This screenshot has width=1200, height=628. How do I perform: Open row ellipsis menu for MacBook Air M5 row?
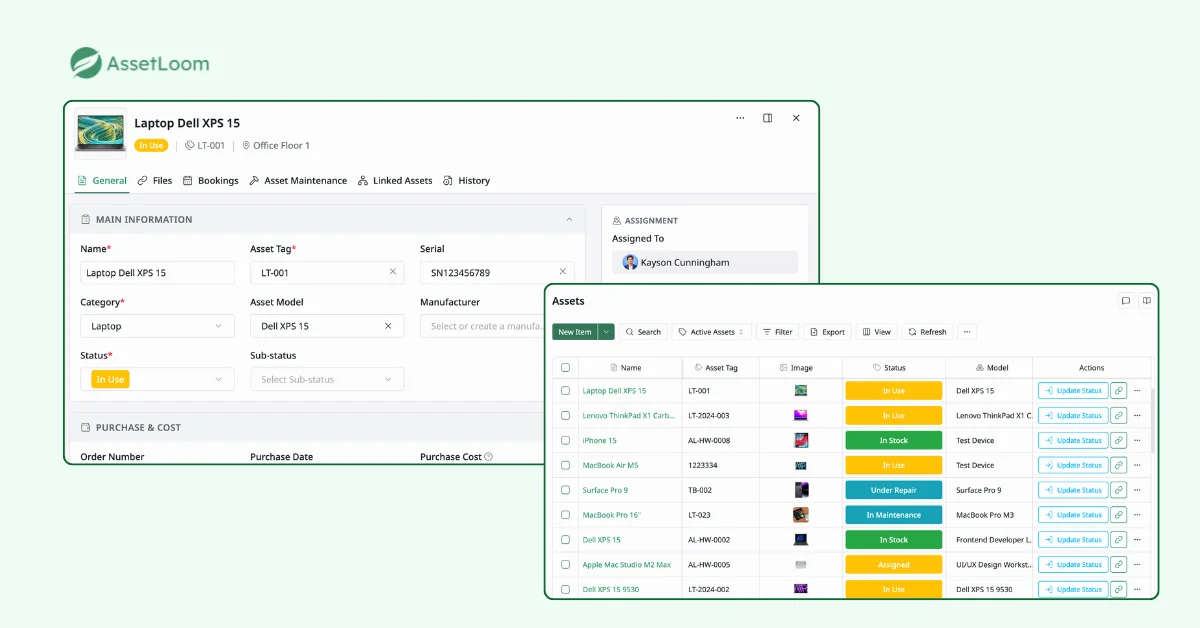click(1137, 465)
